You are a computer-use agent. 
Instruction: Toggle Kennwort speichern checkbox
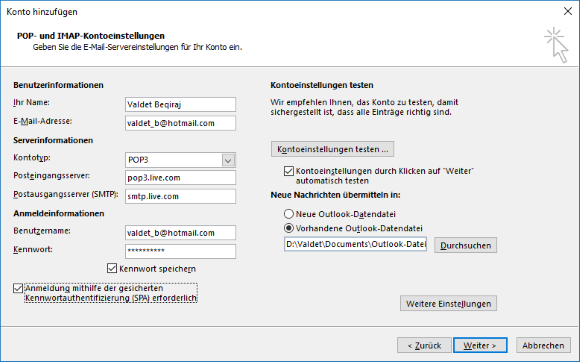click(x=112, y=268)
